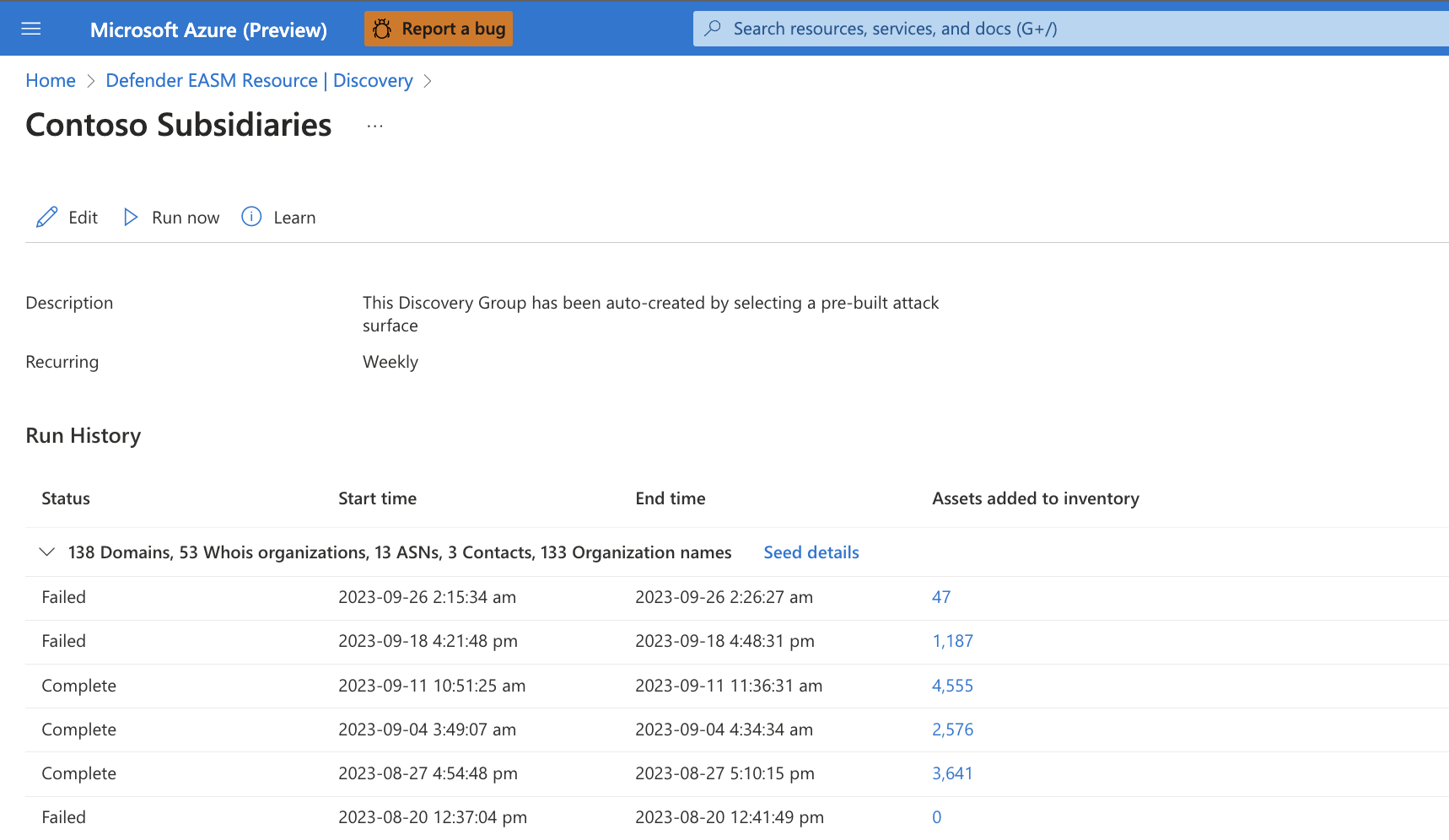Open the ellipsis menu next to Contoso Subsidiaries
Screen dimensions: 1449x840
tap(374, 127)
